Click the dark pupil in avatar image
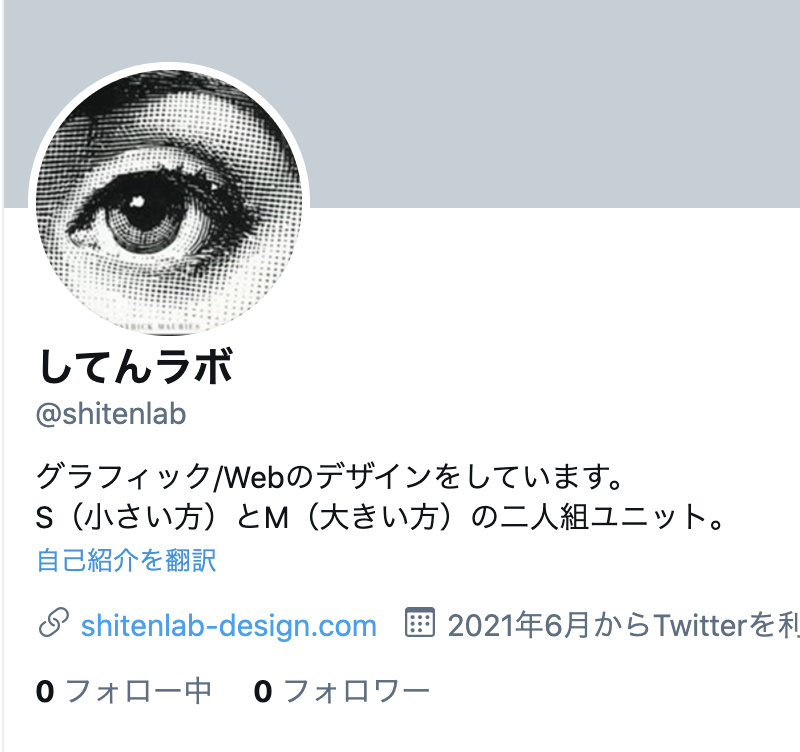The height and width of the screenshot is (752, 800). pos(144,208)
